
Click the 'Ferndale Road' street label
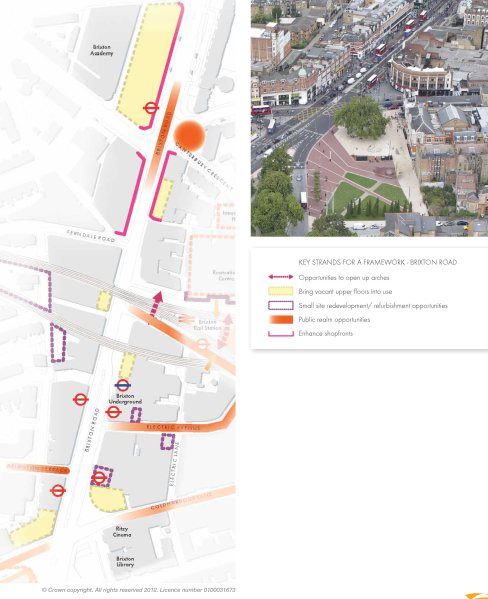[x=91, y=236]
